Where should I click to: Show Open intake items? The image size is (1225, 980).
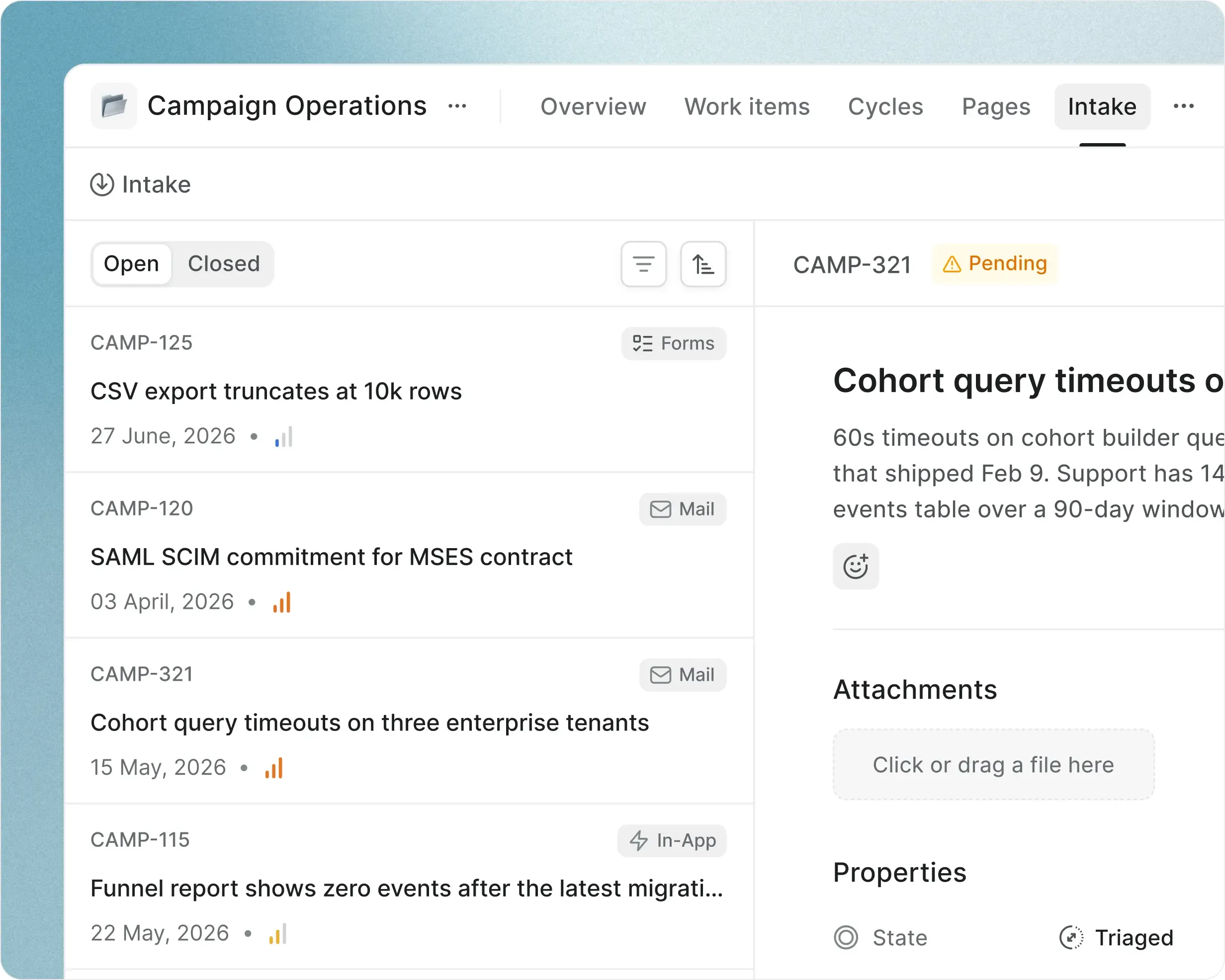[x=131, y=264]
